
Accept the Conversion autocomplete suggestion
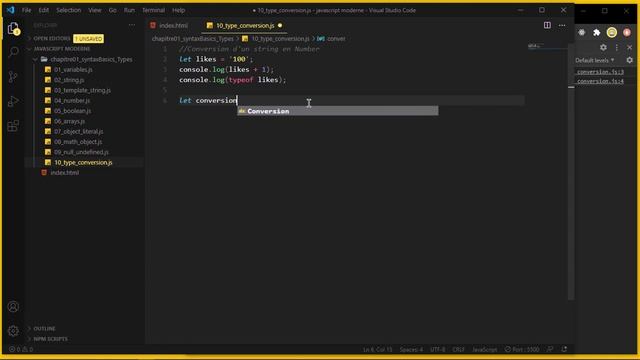(x=338, y=111)
